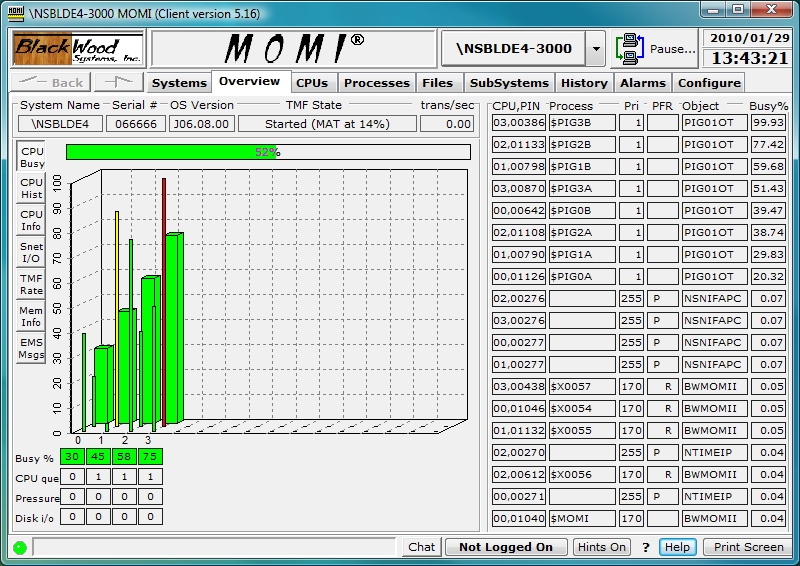
Task: Go to the Alarms tab
Action: coord(642,83)
